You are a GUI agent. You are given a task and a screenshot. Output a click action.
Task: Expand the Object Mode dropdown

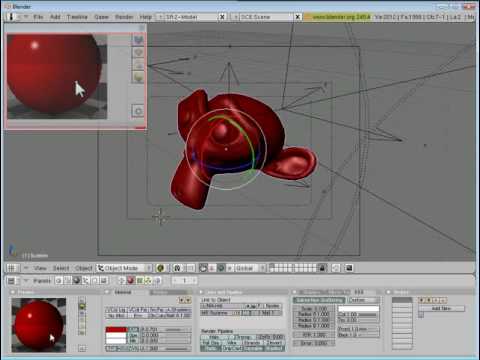tap(124, 268)
